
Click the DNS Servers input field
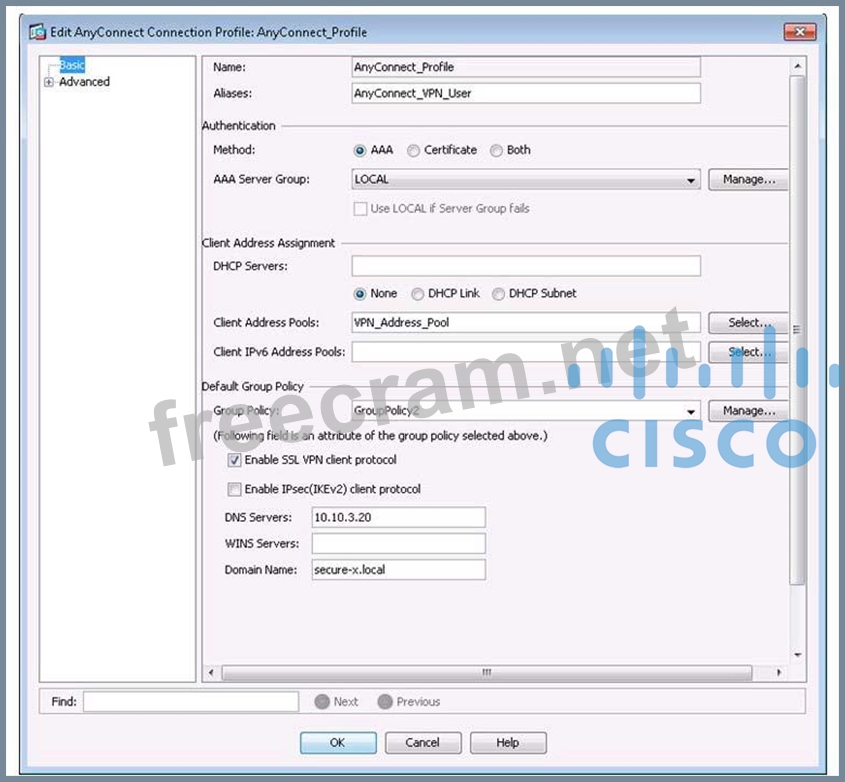coord(398,518)
